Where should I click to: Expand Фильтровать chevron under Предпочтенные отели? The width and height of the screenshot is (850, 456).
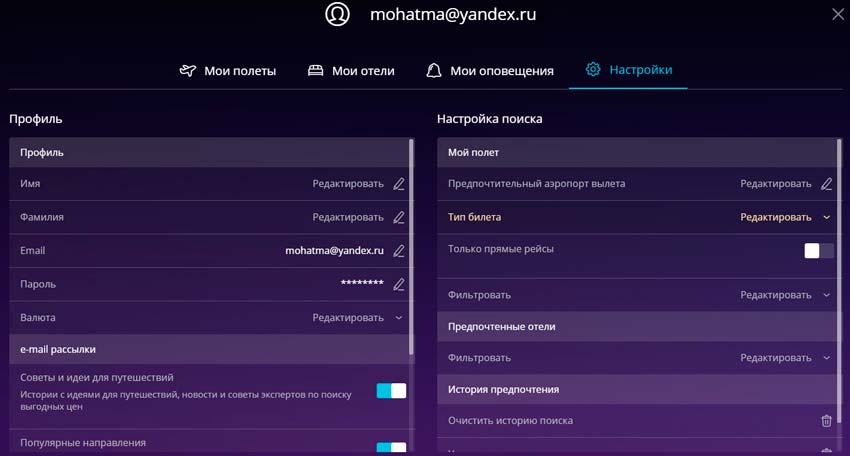(826, 358)
